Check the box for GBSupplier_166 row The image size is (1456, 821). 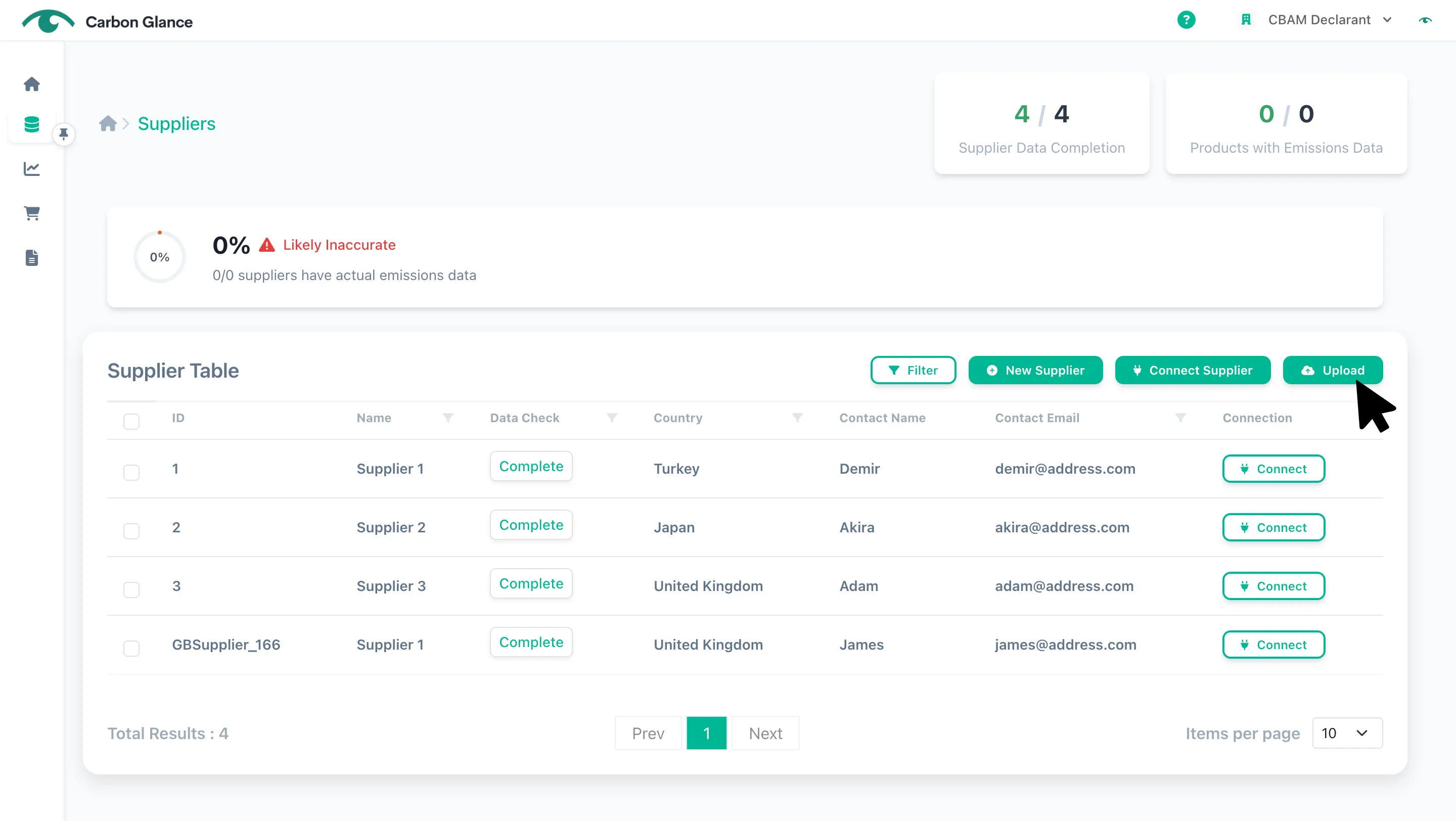(x=131, y=648)
